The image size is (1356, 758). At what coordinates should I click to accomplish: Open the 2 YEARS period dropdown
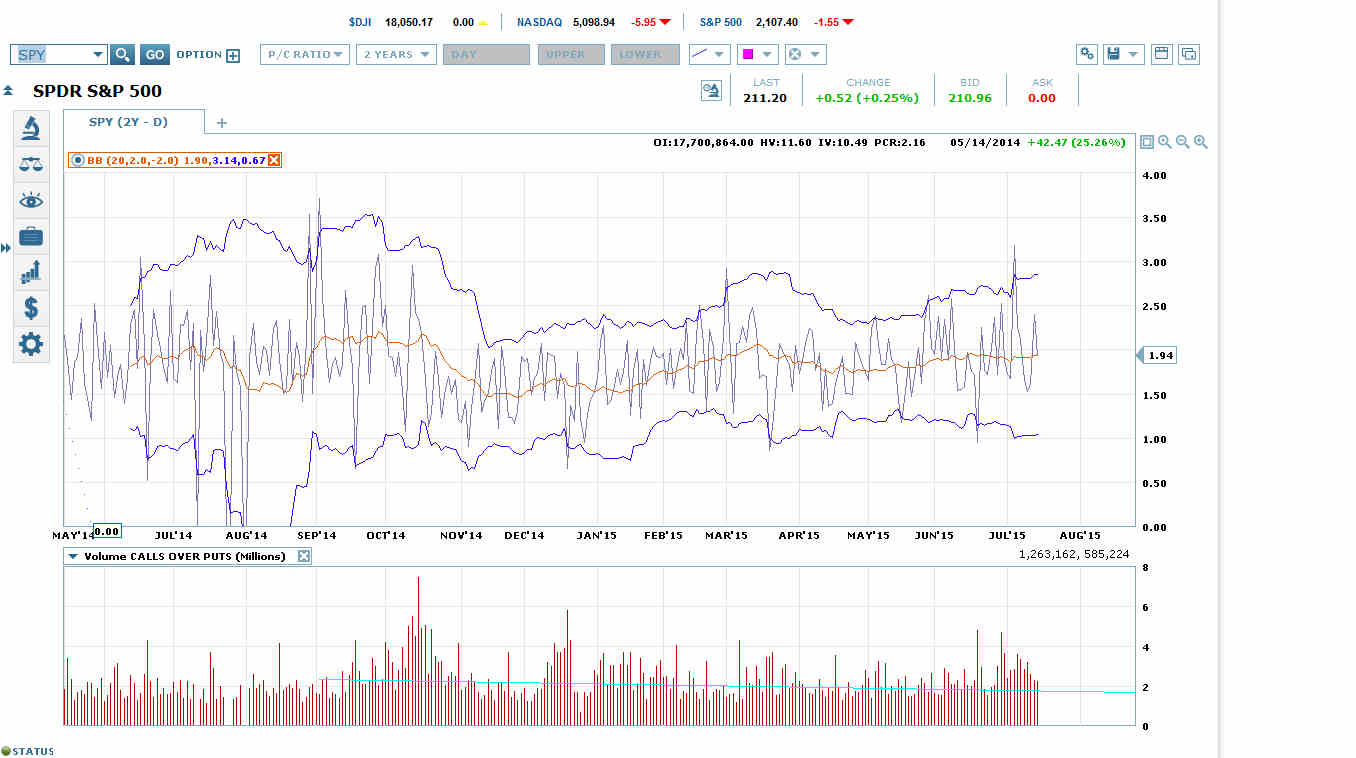(x=396, y=55)
